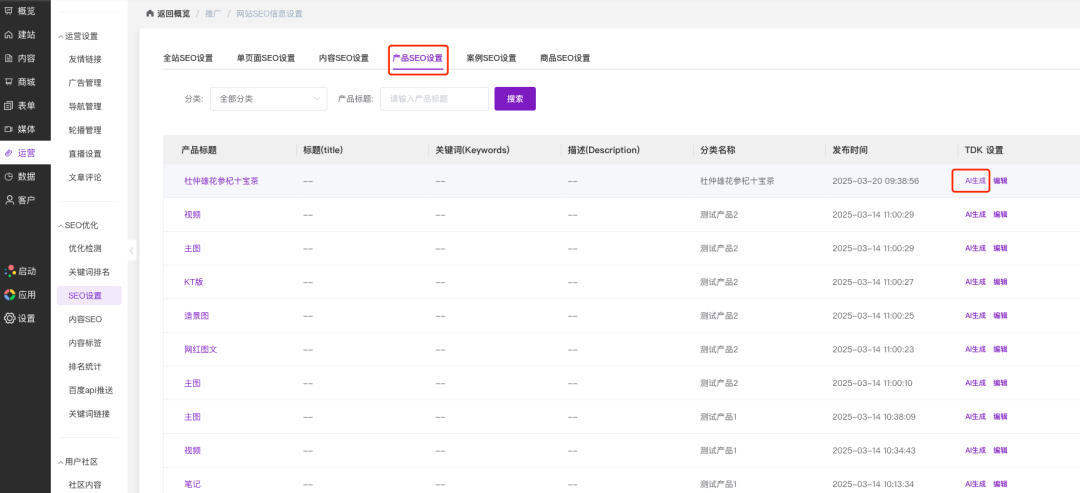Click AI生成 for 杜仲雄花参杞十宝茶 row
Screen dimensions: 1080x493
(975, 181)
